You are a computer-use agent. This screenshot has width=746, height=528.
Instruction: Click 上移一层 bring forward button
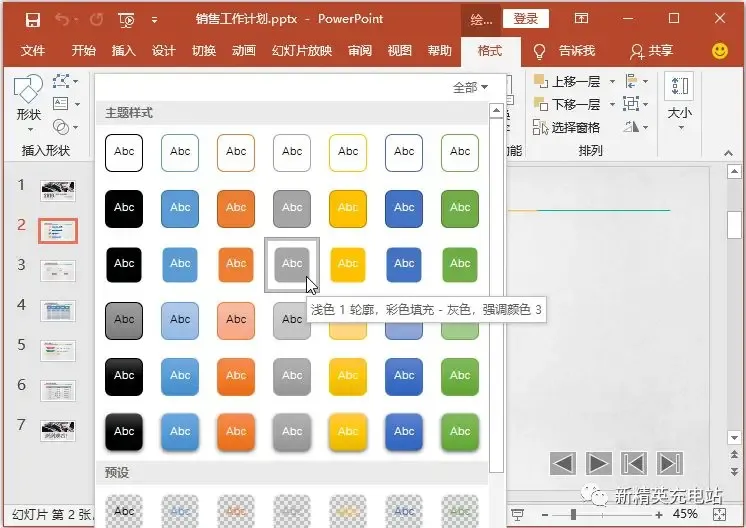567,82
